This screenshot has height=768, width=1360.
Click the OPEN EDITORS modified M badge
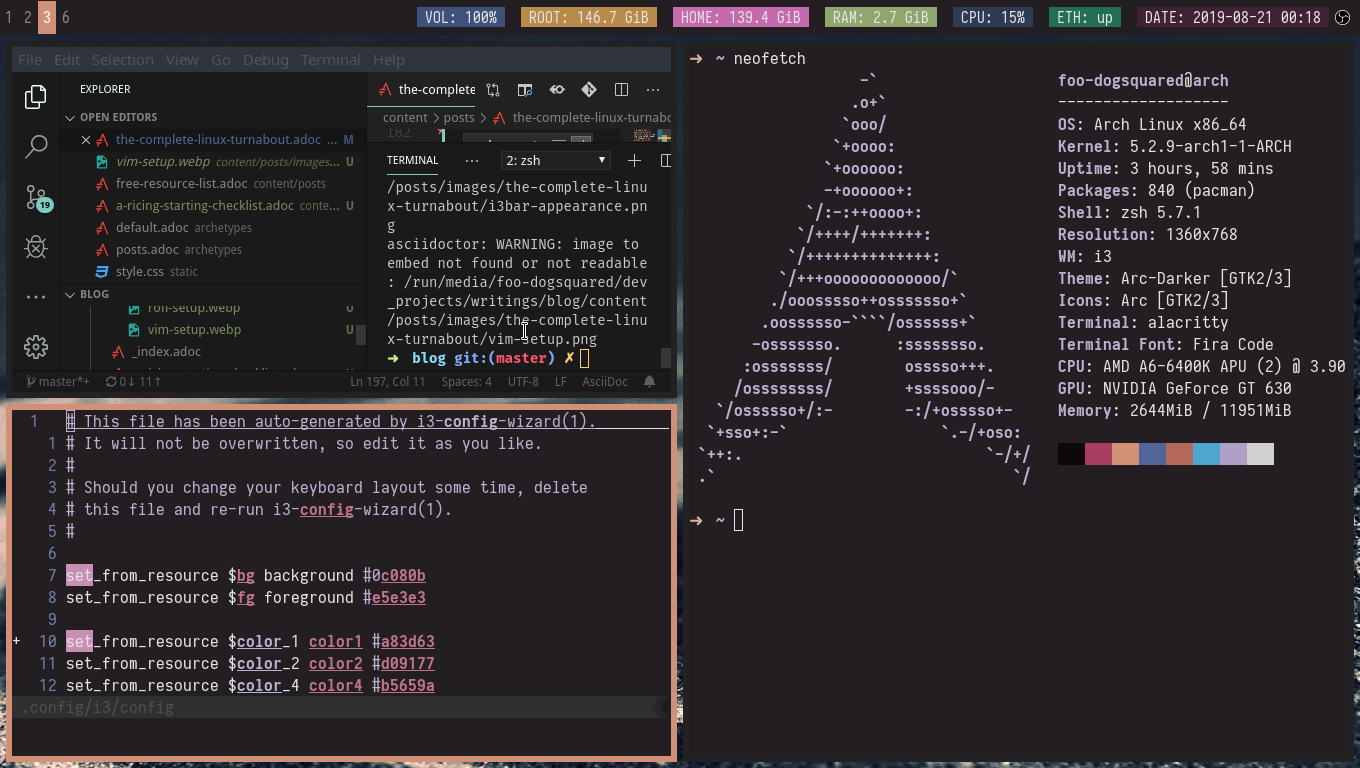(x=348, y=140)
